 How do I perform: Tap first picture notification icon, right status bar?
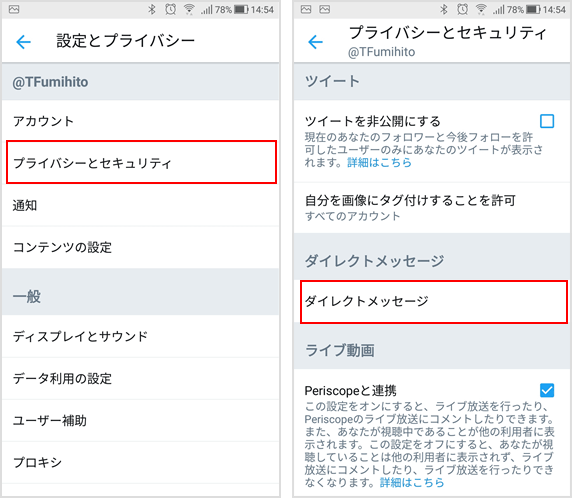(306, 9)
